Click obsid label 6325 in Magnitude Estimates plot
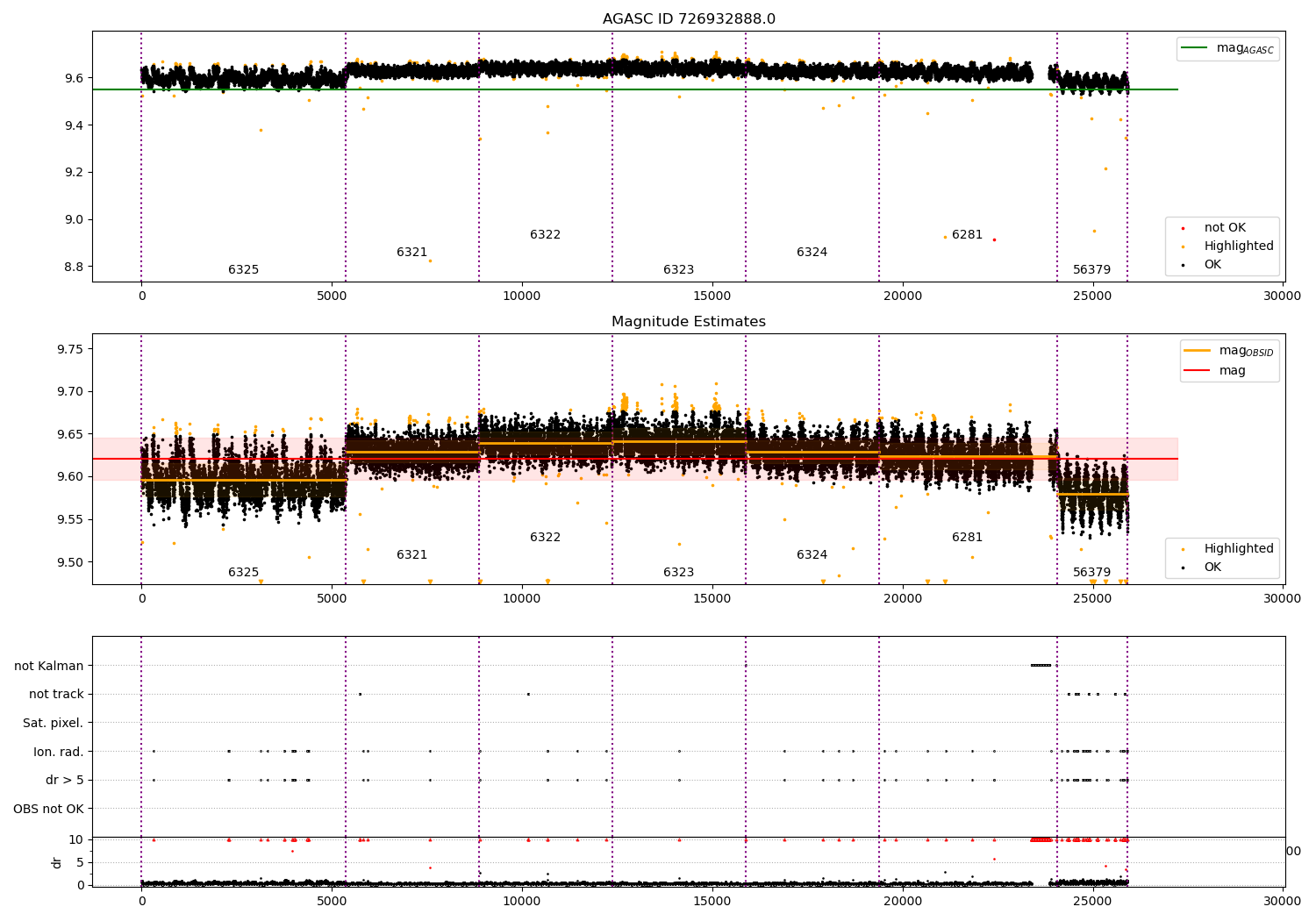This screenshot has height=921, width=1316. 244,573
